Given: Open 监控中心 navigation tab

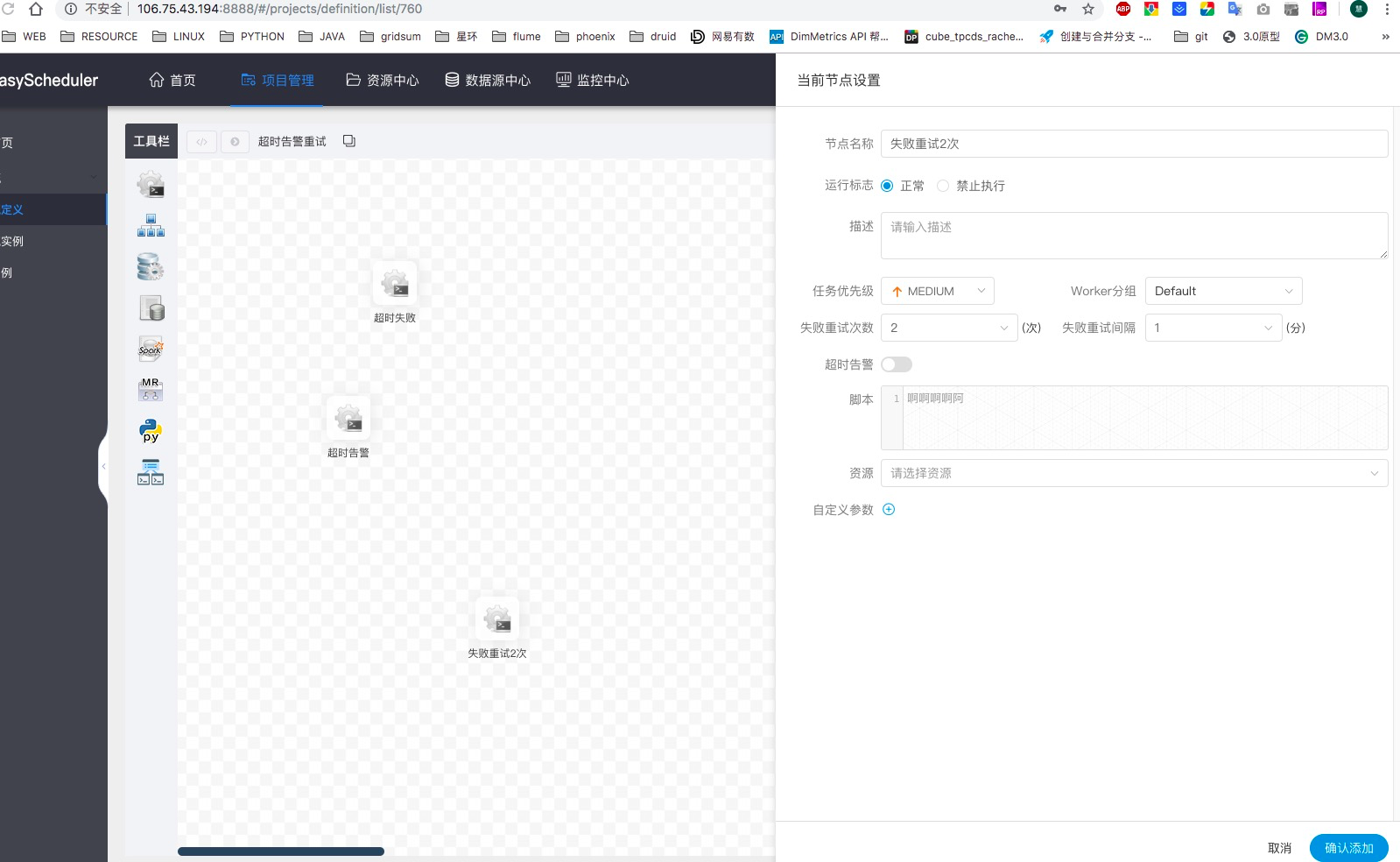Looking at the screenshot, I should click(593, 80).
